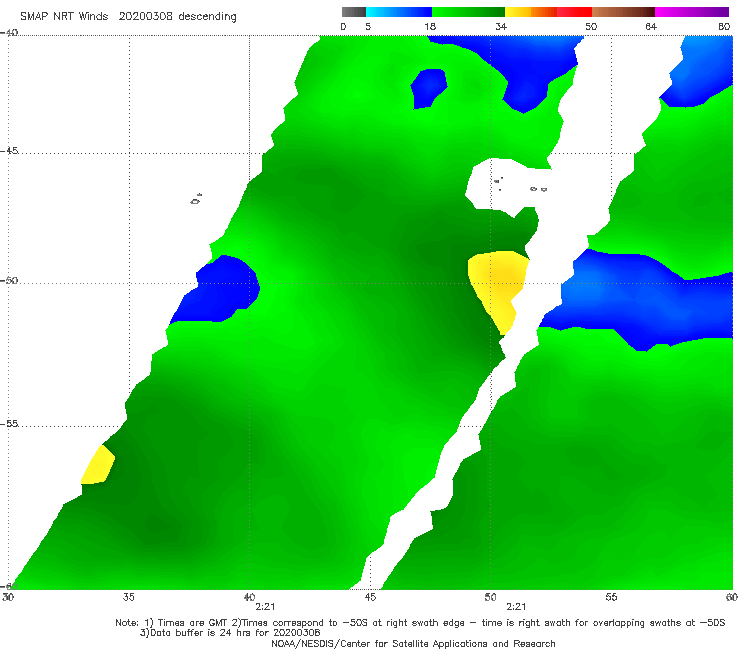Pick the red segment of the colorbar

tap(574, 12)
